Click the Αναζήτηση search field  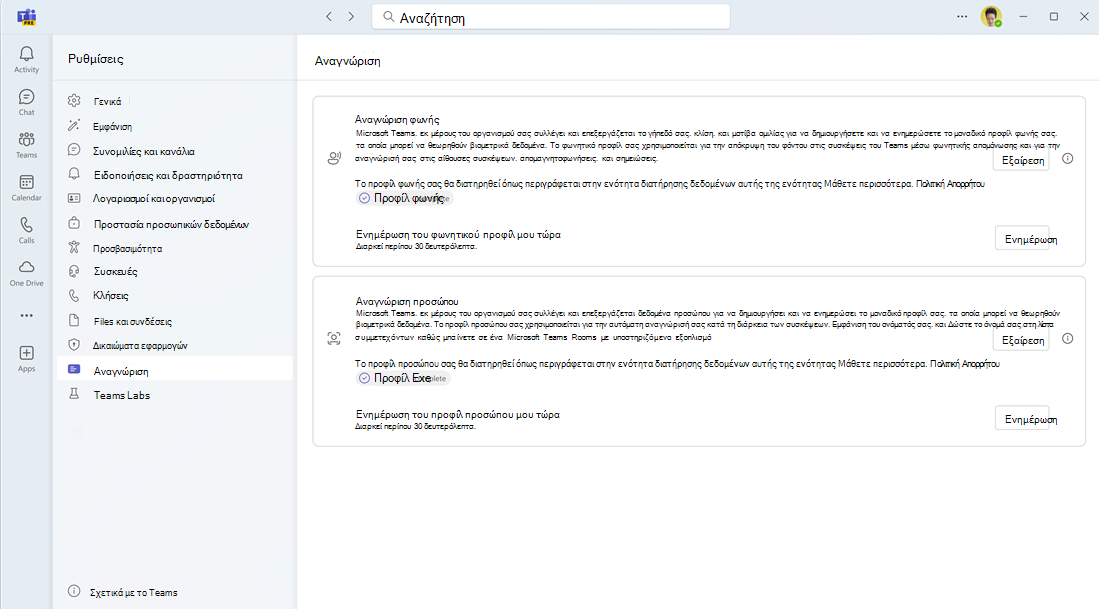(551, 18)
